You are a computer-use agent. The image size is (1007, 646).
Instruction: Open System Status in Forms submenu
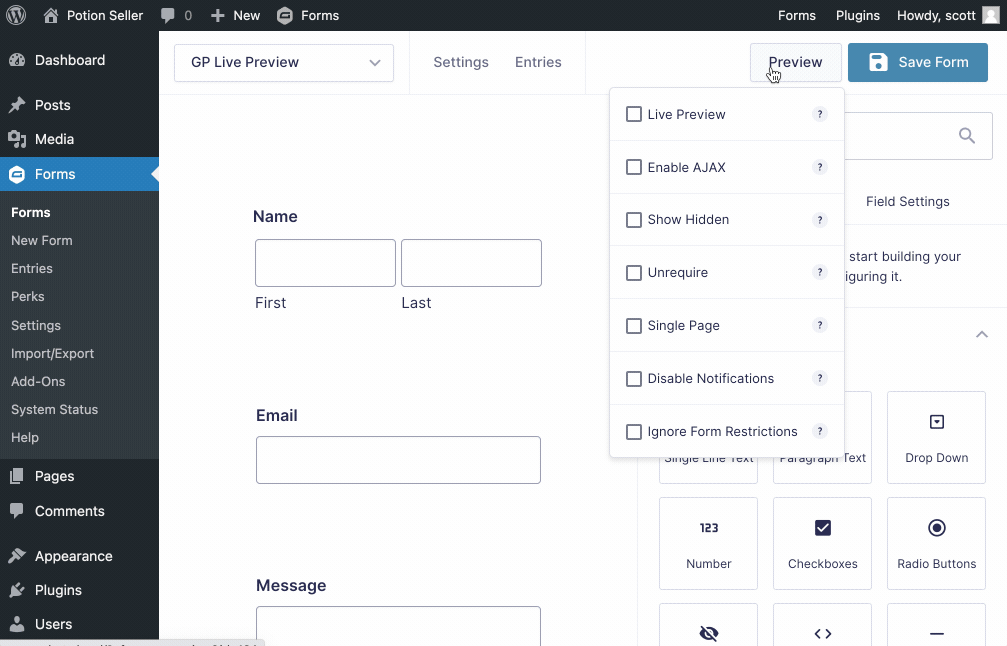(x=55, y=410)
